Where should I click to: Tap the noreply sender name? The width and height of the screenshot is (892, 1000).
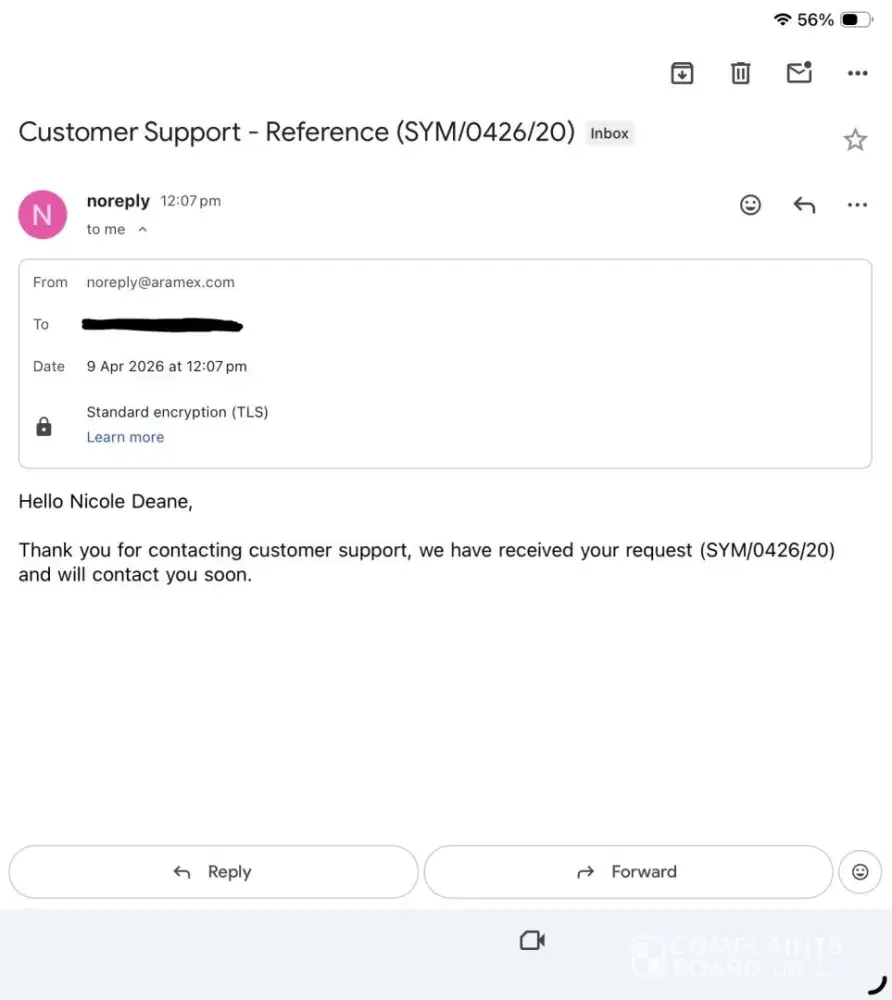pyautogui.click(x=118, y=201)
